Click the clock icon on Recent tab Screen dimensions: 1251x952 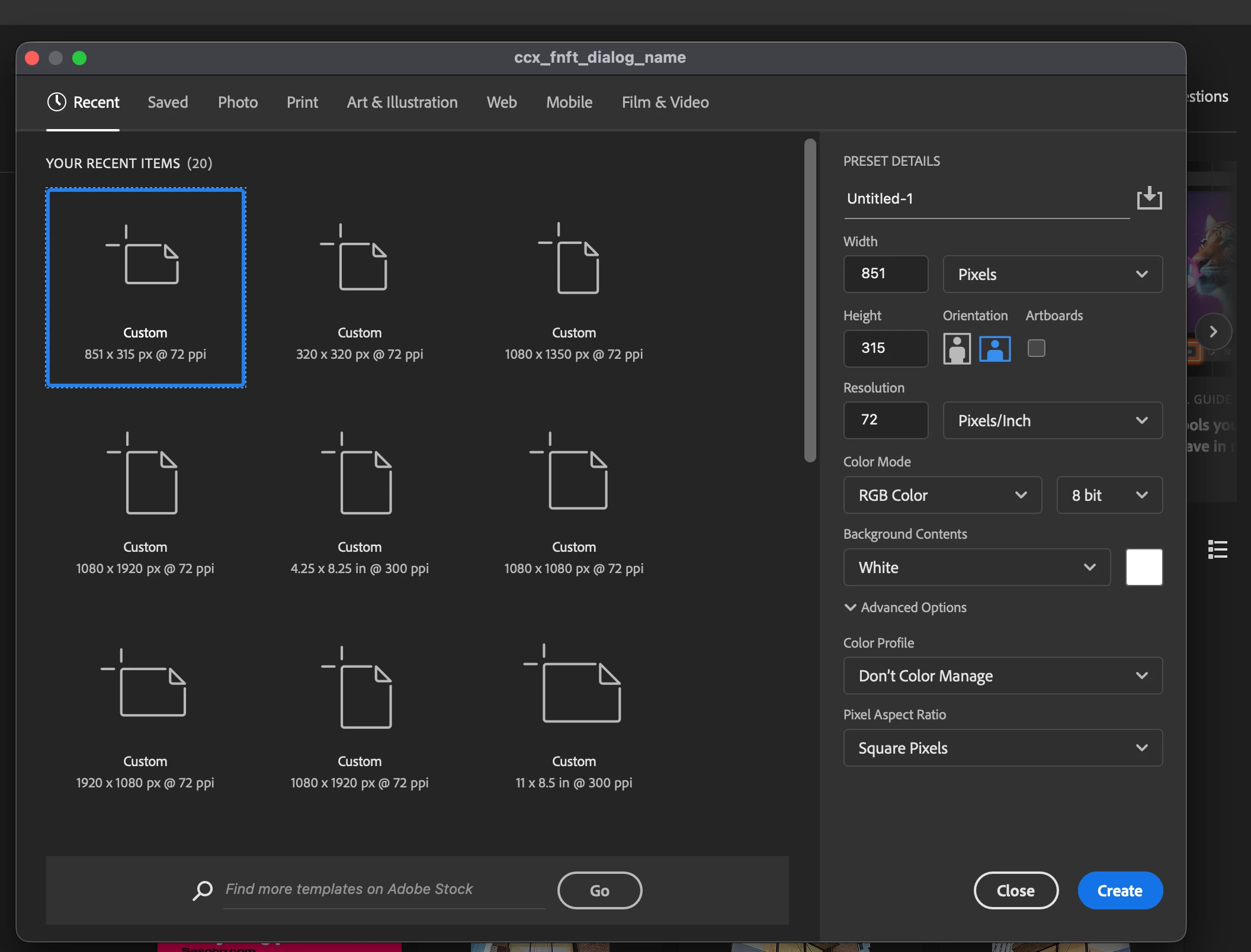[x=56, y=102]
